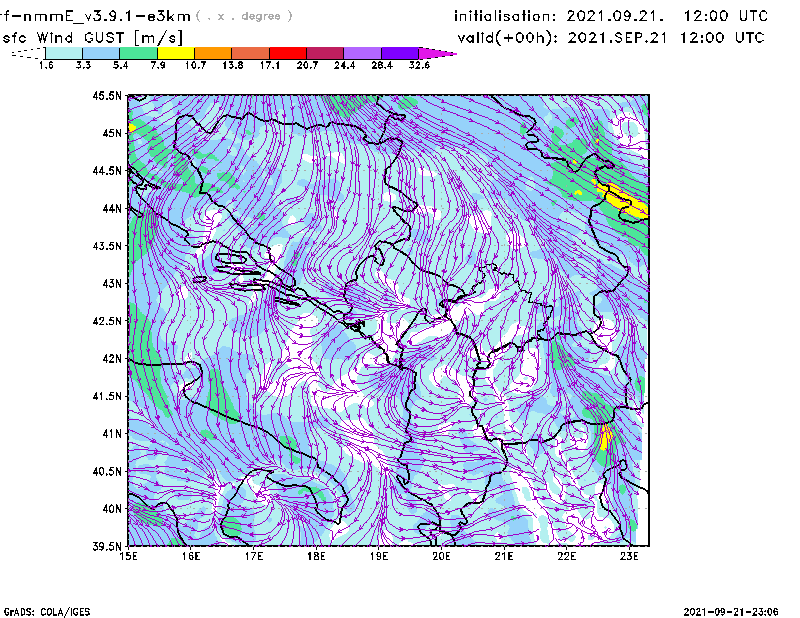The width and height of the screenshot is (800, 618).
Task: Click the green legend swatch for 5.4–7.9 m/s
Action: coord(139,53)
